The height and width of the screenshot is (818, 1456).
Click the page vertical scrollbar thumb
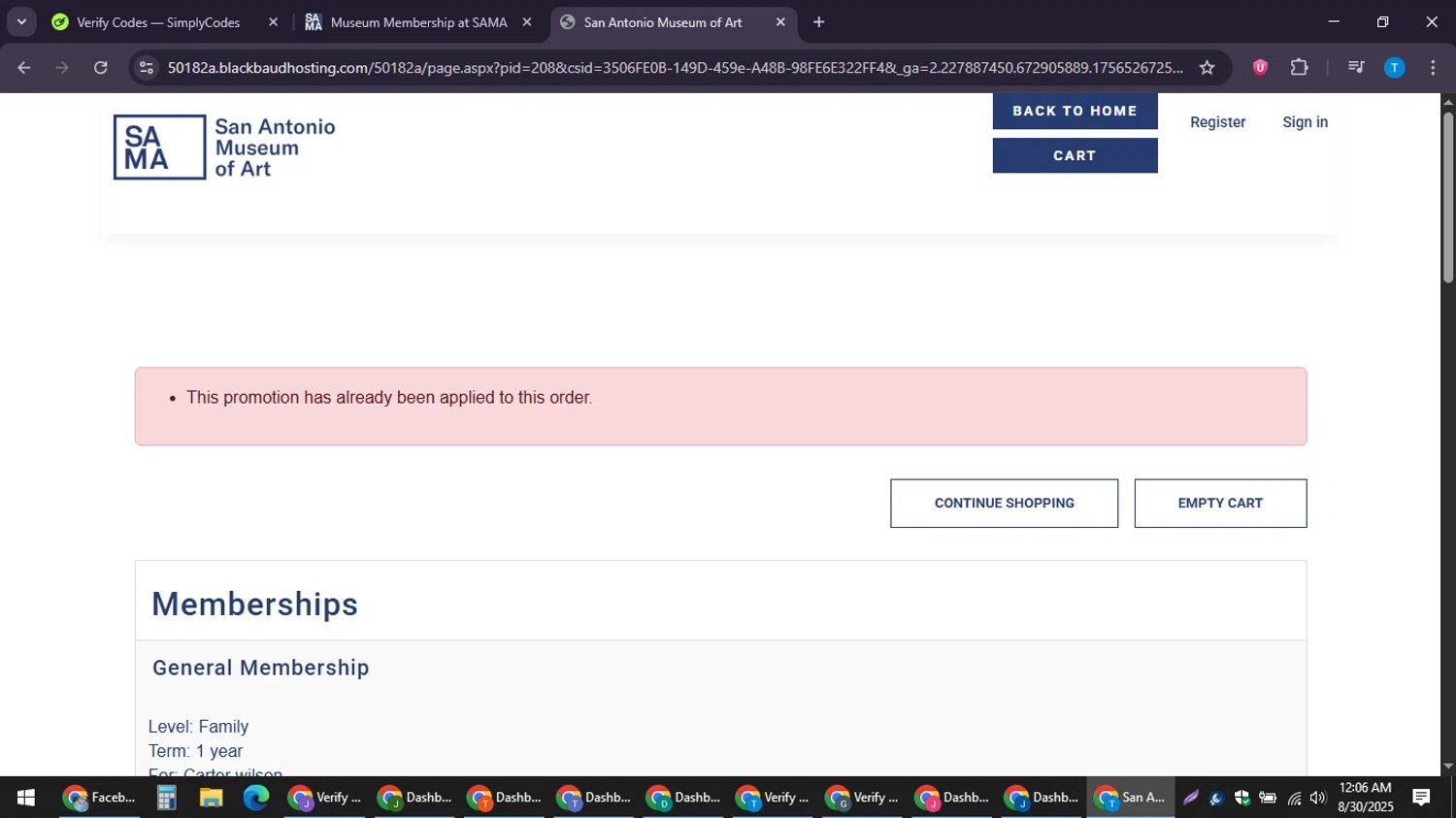click(x=1447, y=197)
